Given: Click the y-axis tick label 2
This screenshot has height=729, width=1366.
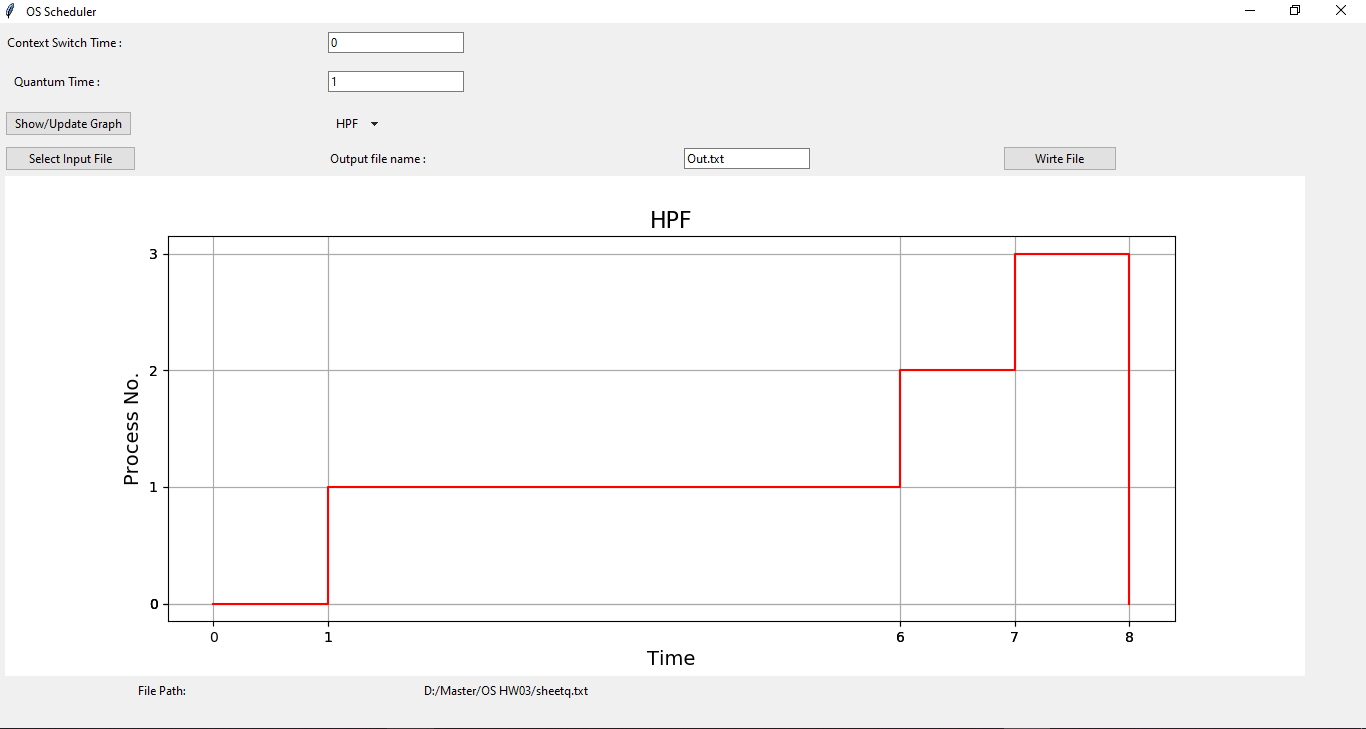Looking at the screenshot, I should [x=154, y=370].
